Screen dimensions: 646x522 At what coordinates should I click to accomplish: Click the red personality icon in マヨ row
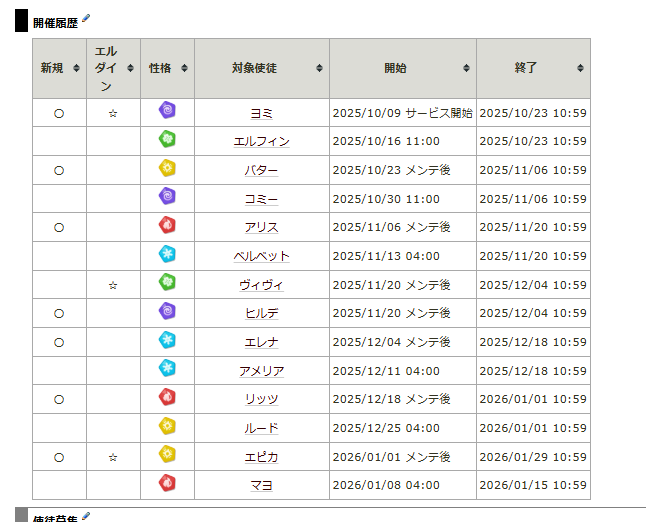coord(167,484)
